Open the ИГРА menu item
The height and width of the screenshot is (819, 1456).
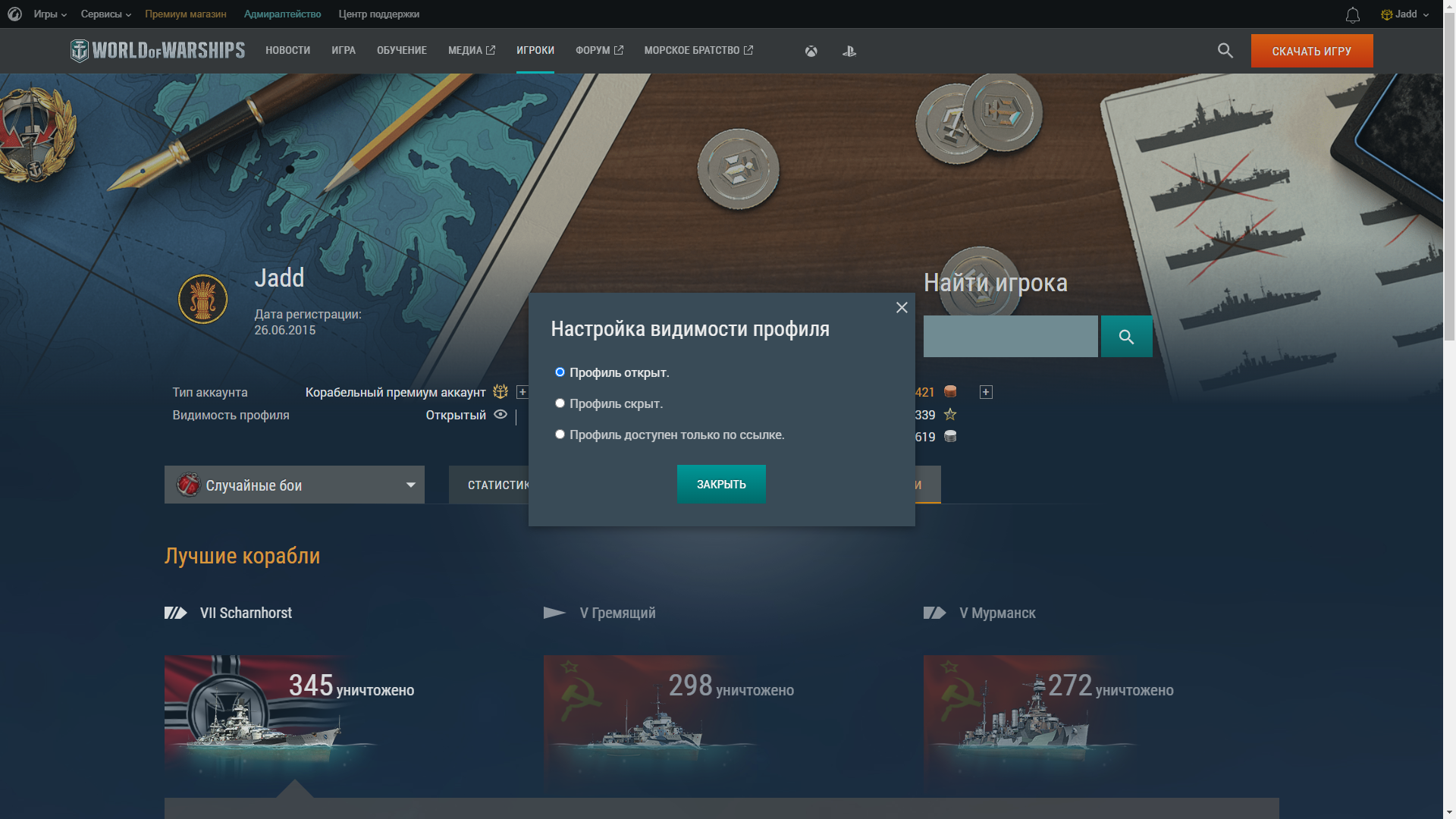click(x=344, y=50)
